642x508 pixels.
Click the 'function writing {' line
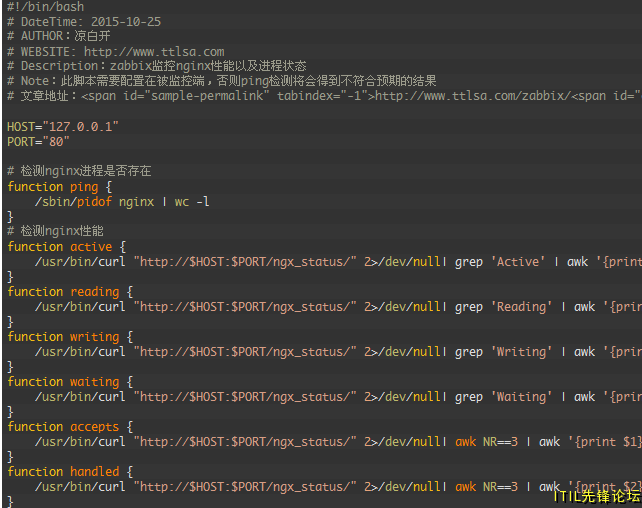click(x=70, y=336)
